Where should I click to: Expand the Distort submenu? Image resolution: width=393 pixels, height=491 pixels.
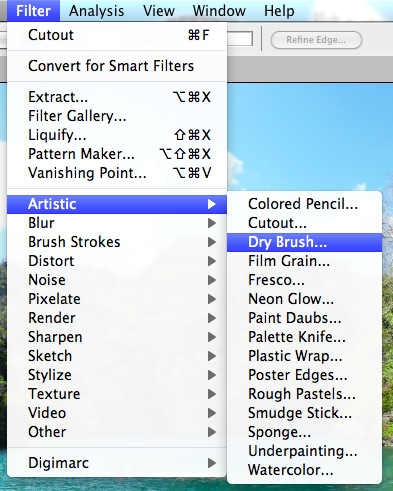(x=117, y=261)
